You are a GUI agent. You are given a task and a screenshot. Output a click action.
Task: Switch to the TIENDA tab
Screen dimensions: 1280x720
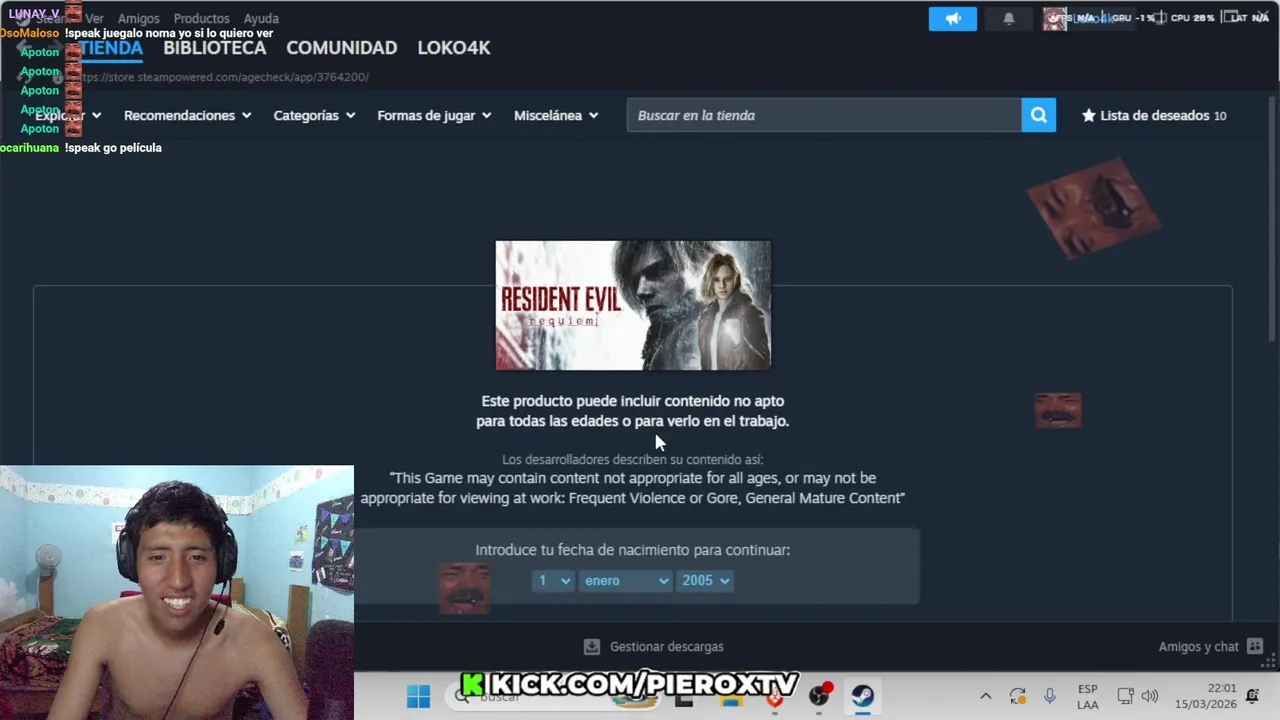pyautogui.click(x=110, y=48)
